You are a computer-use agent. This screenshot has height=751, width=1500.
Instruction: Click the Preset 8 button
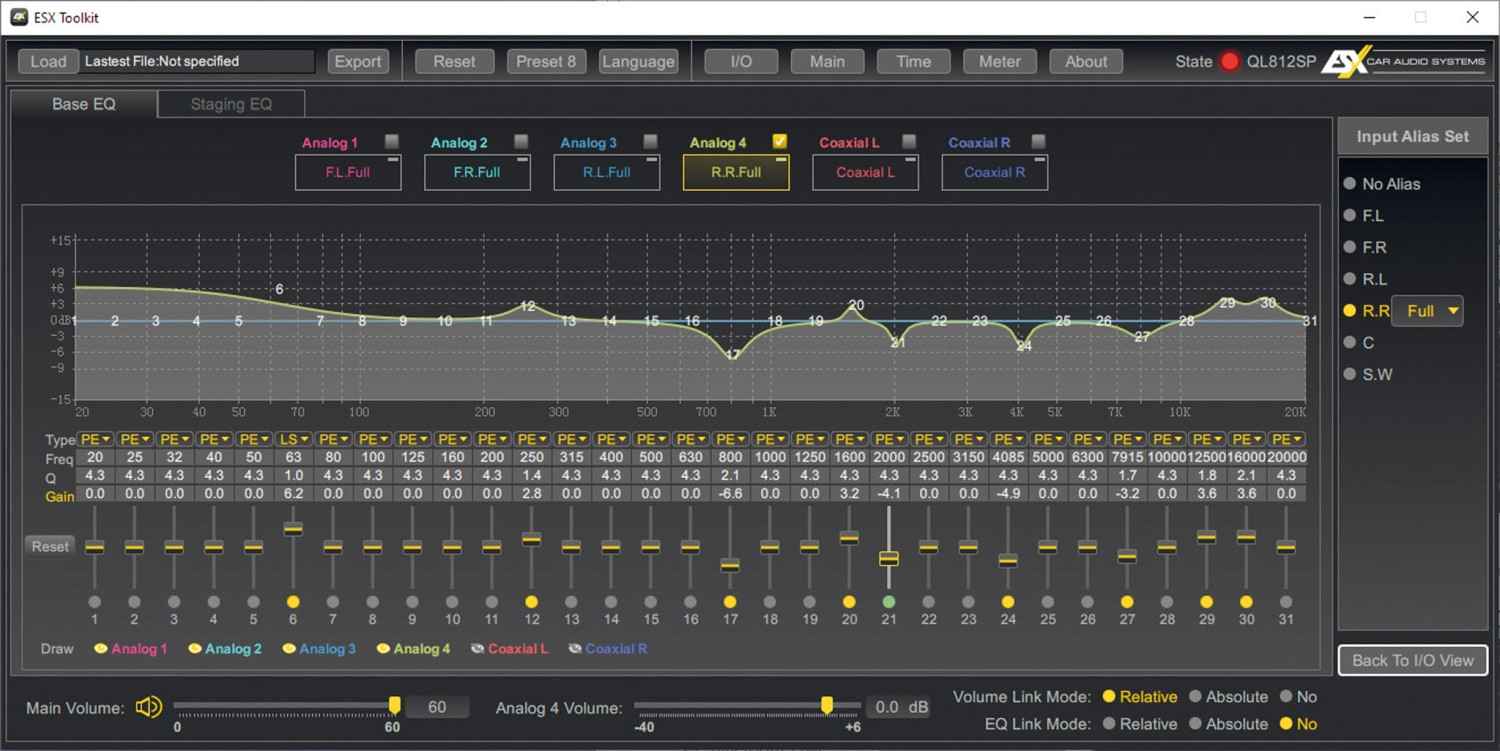[546, 61]
